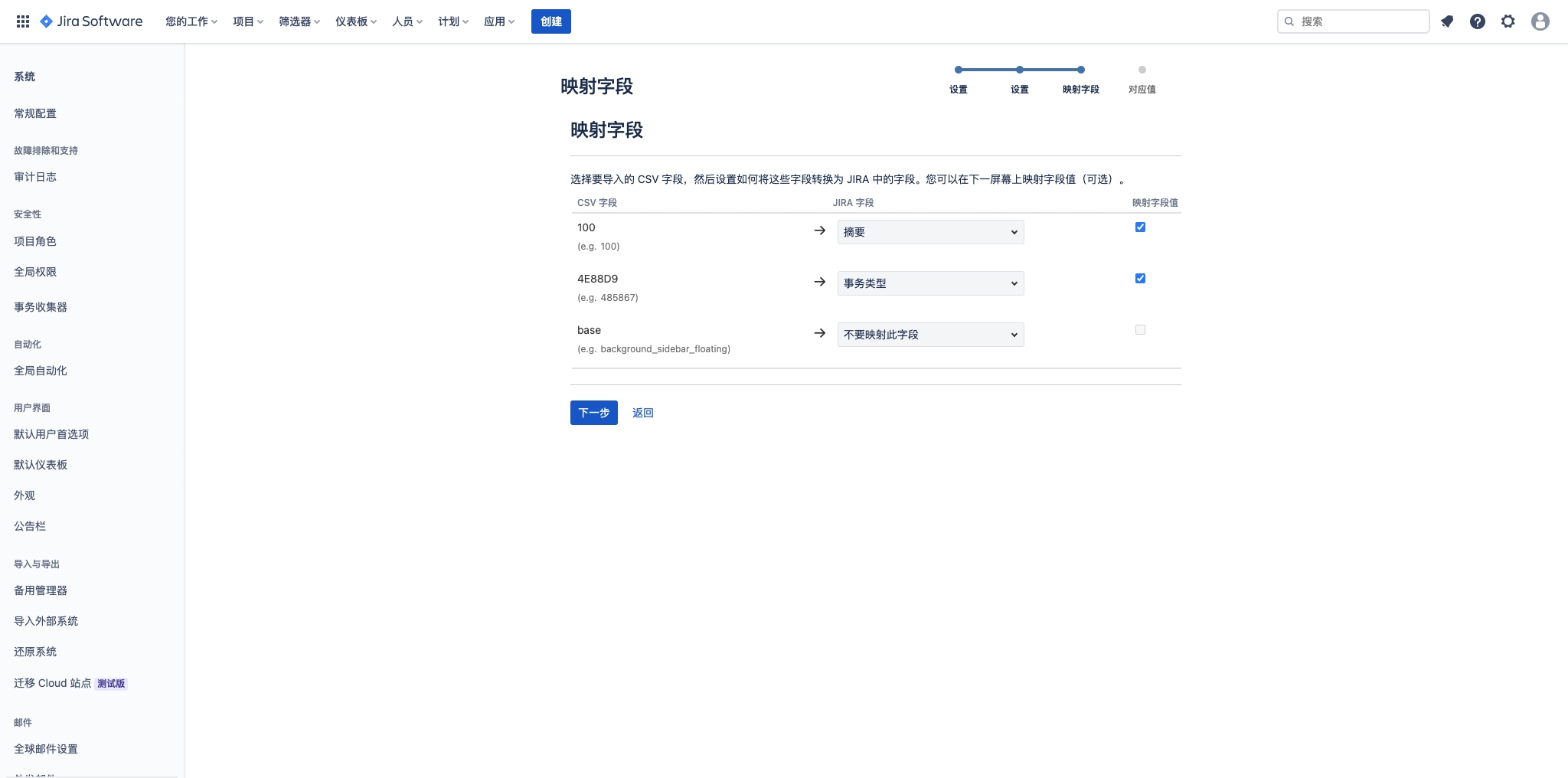The image size is (1568, 778).
Task: Click the 下一步 button
Action: 594,413
